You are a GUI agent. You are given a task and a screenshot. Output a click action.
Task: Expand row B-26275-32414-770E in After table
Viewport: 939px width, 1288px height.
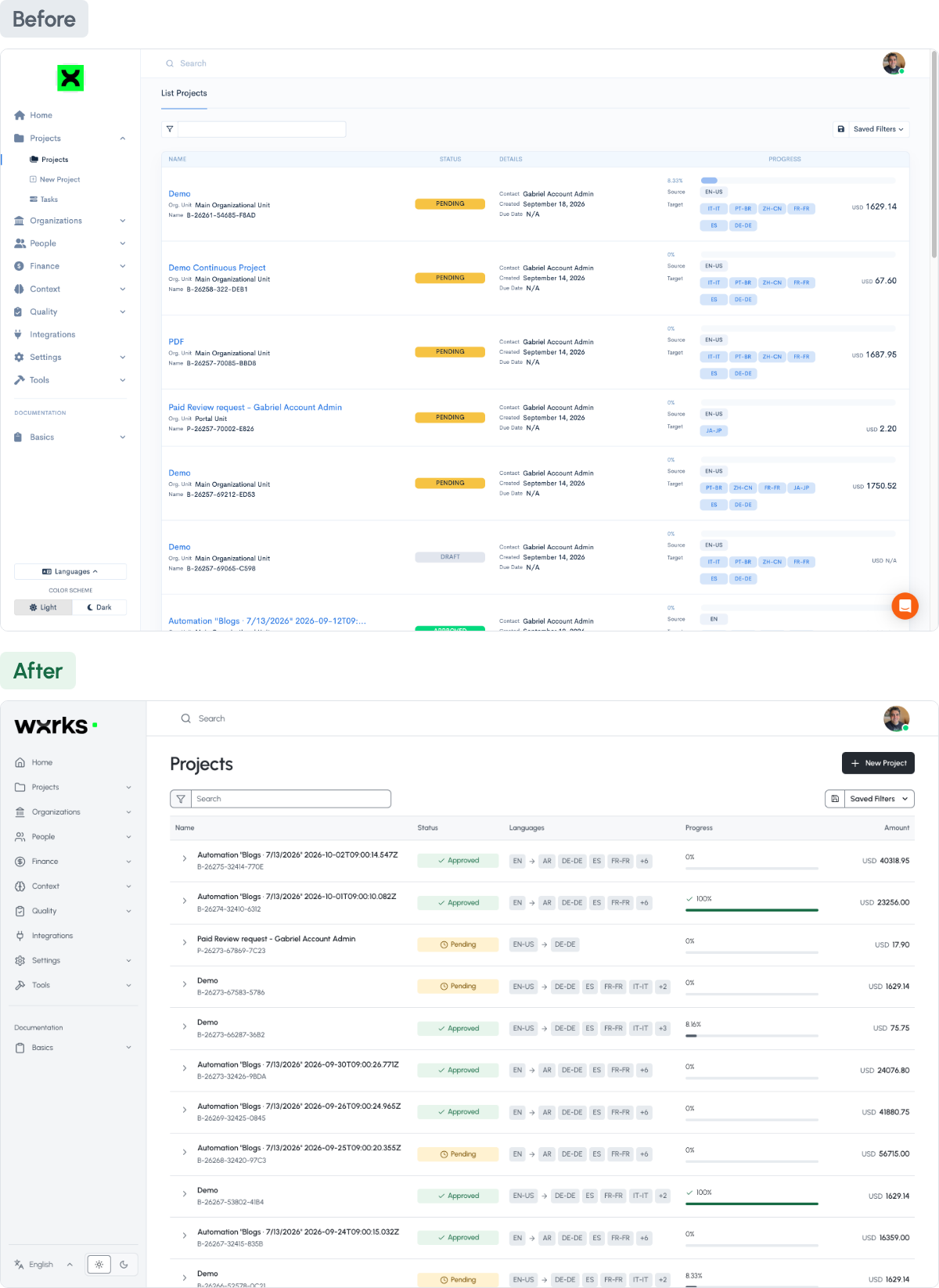pos(185,859)
